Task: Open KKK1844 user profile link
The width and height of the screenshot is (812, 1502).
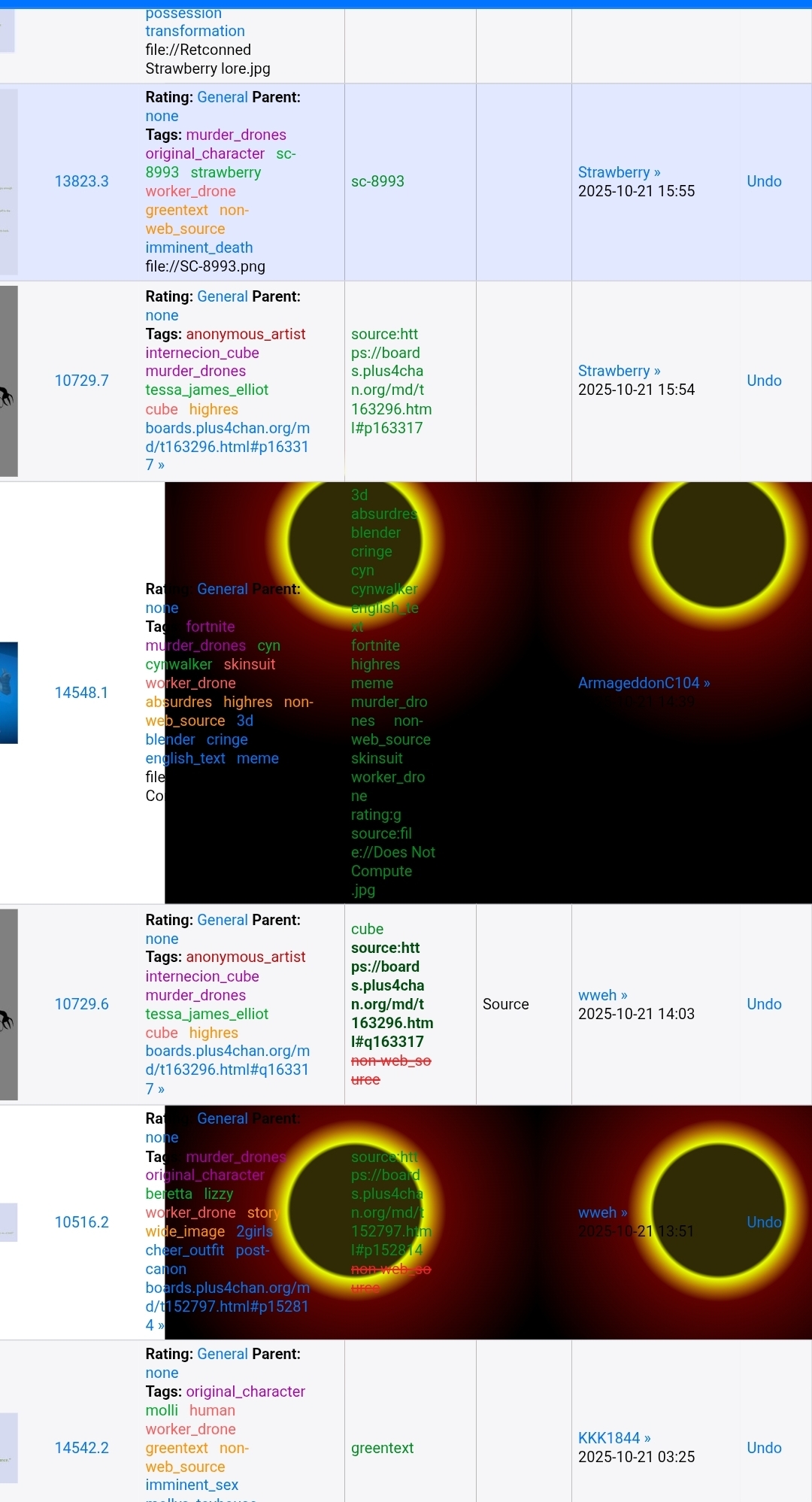Action: click(x=609, y=1438)
